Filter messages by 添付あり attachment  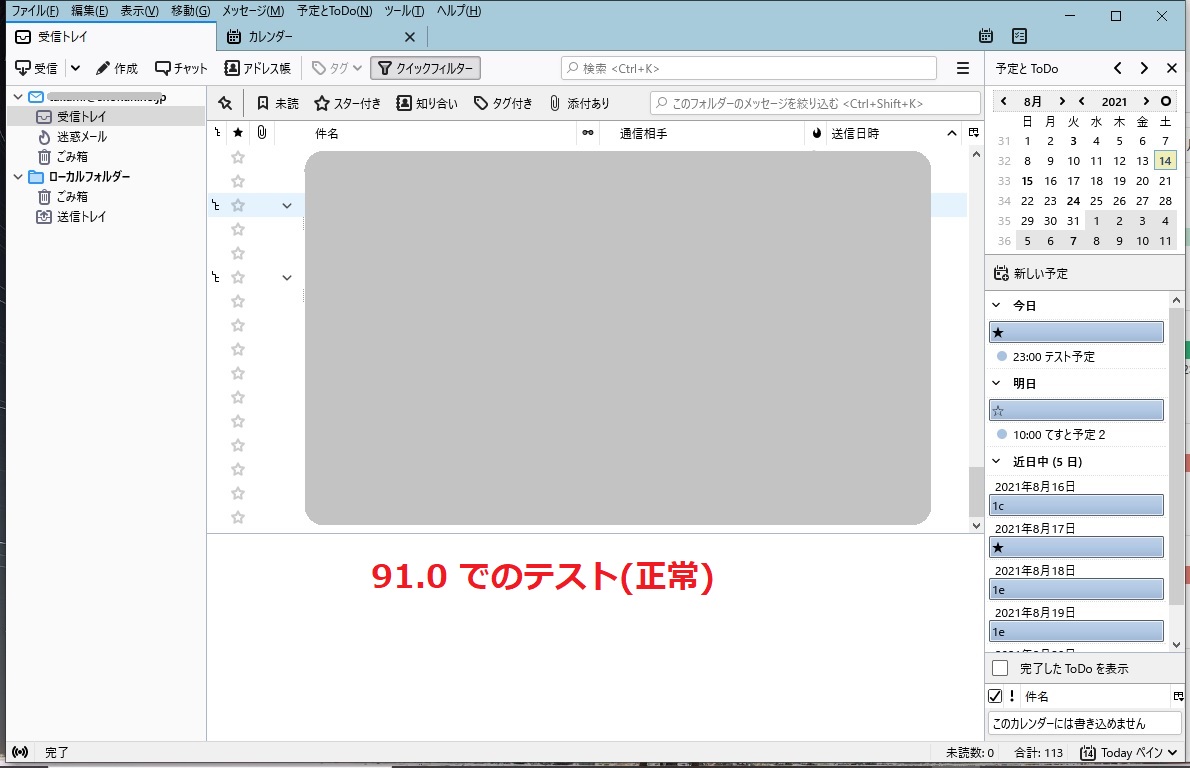[x=579, y=103]
